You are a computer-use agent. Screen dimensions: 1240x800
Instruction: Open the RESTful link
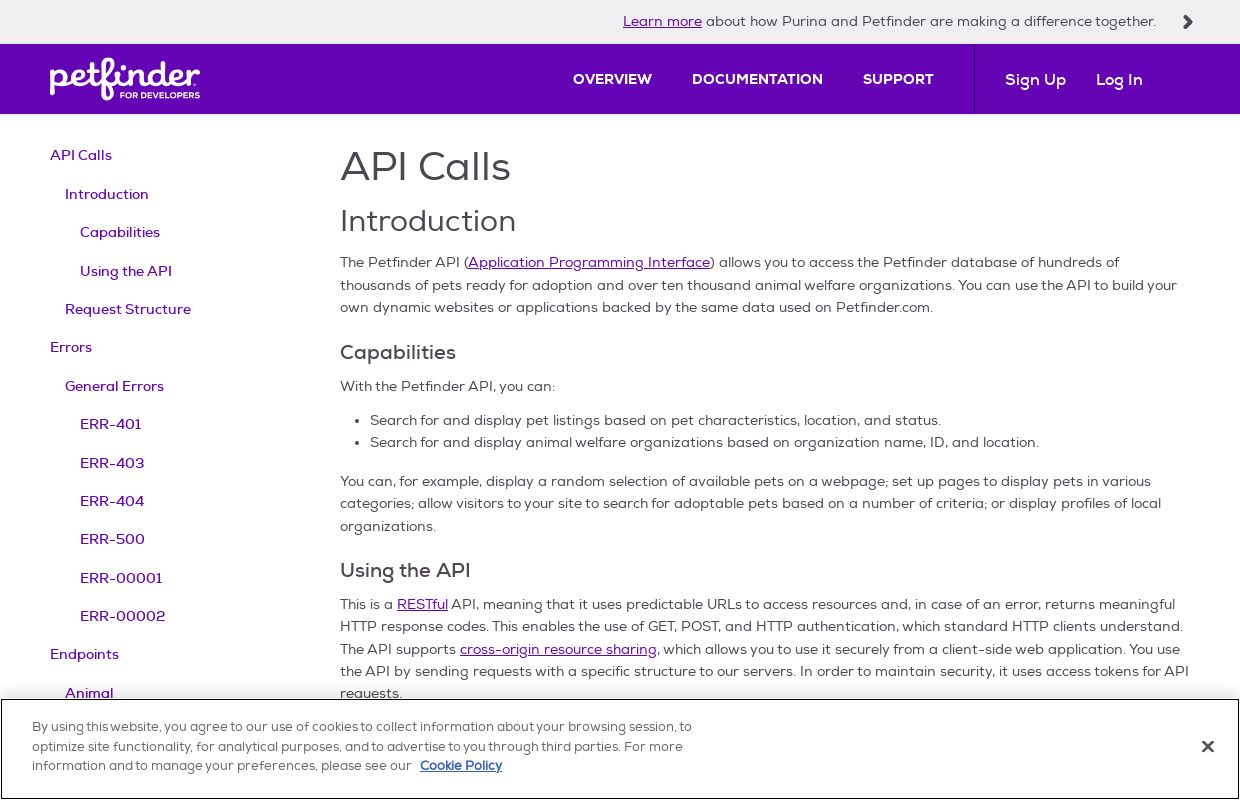pos(422,605)
